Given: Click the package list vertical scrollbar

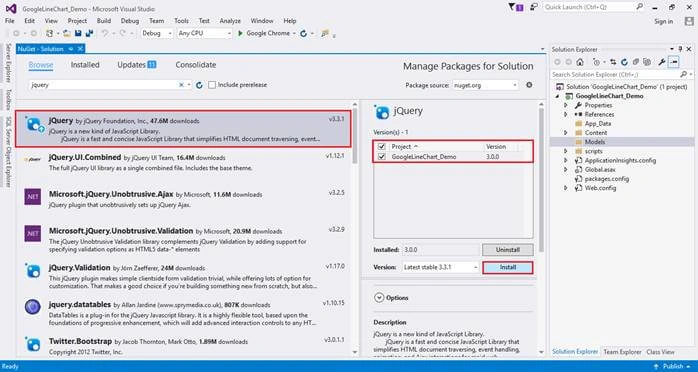Looking at the screenshot, I should (x=355, y=136).
